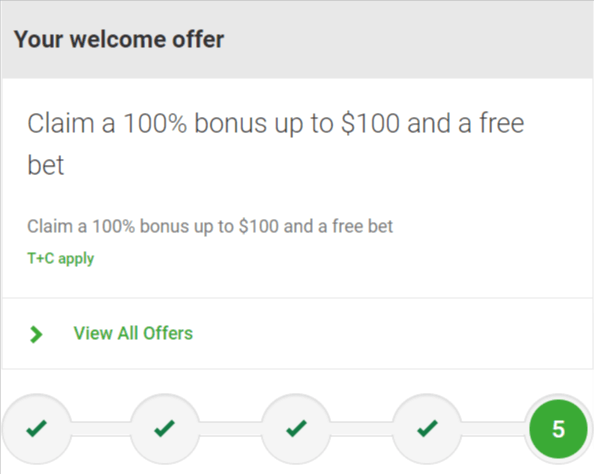The height and width of the screenshot is (474, 594).
Task: Click the word bet on the headline's second line
Action: click(x=46, y=165)
